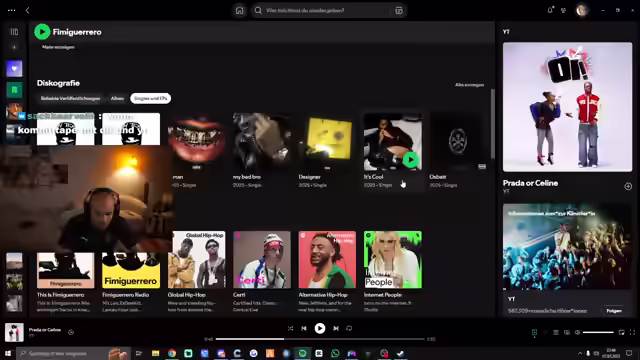The image size is (640, 360).
Task: Open the profile avatar menu
Action: (582, 10)
